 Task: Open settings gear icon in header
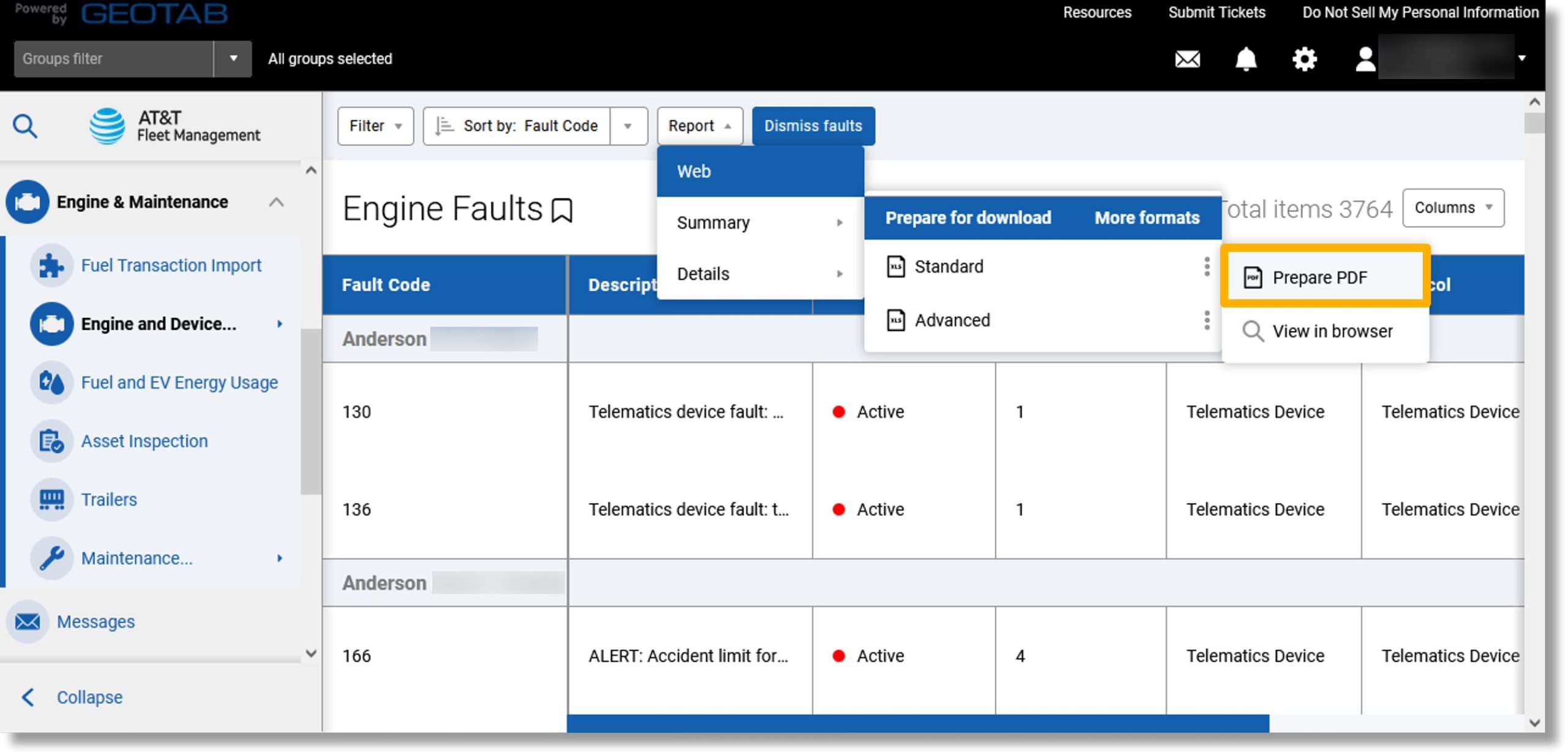[1305, 59]
